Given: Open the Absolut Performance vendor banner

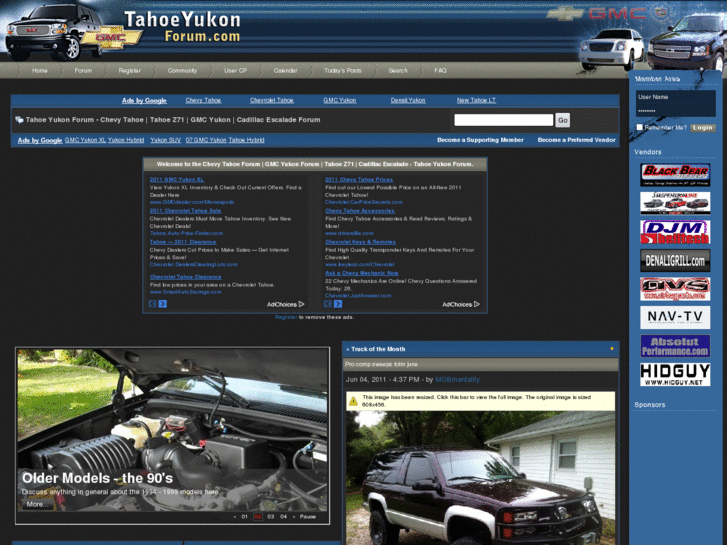Looking at the screenshot, I should coord(675,346).
